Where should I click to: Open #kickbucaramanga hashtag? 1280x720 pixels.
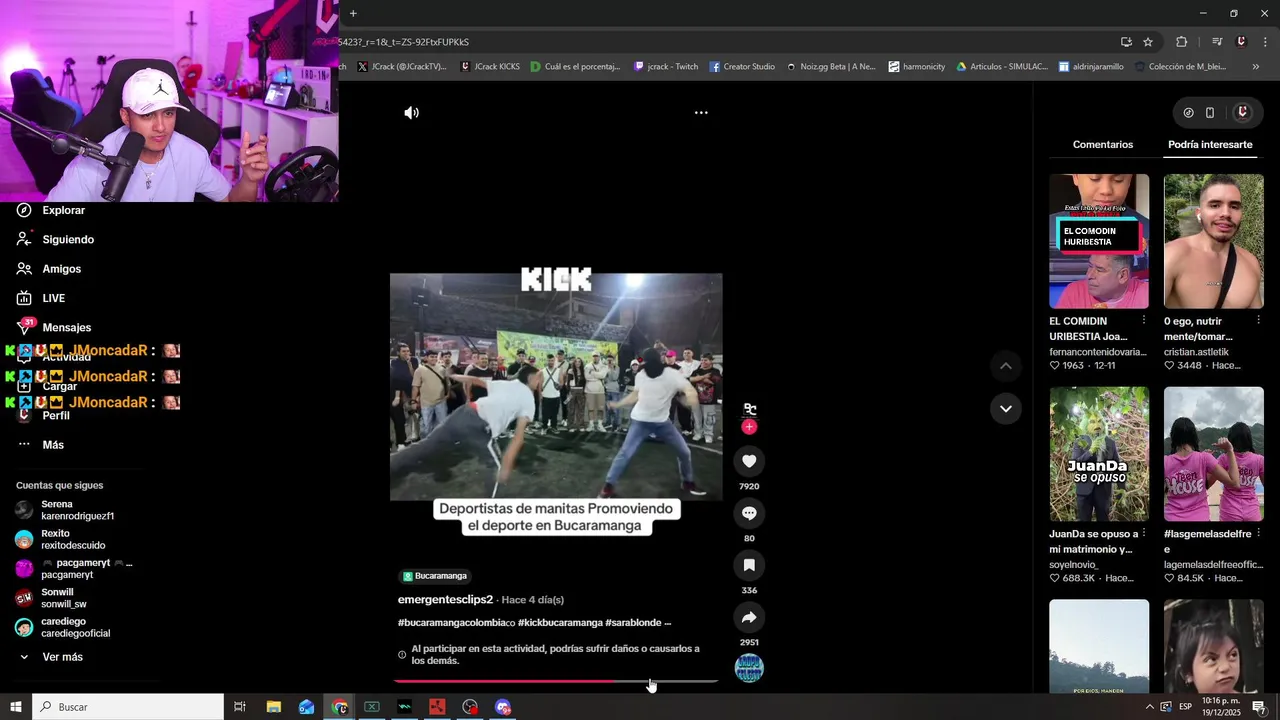[x=560, y=623]
